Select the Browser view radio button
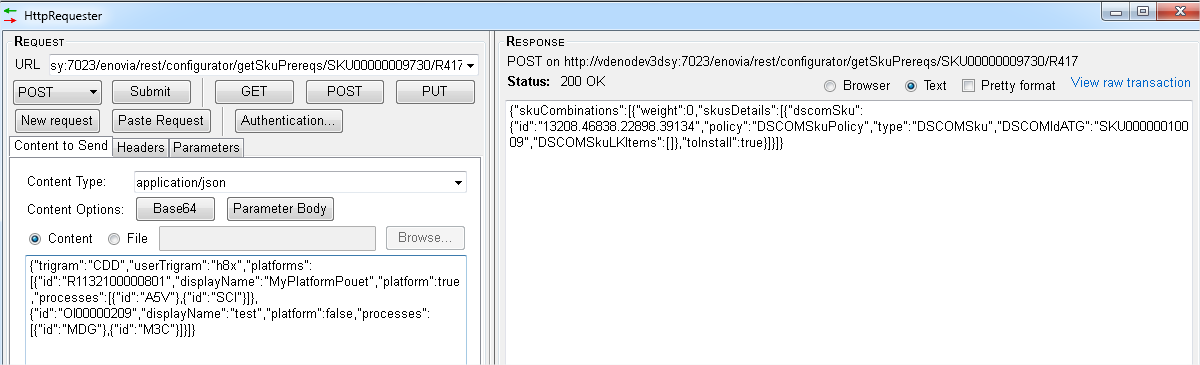1200x365 pixels. (x=830, y=86)
